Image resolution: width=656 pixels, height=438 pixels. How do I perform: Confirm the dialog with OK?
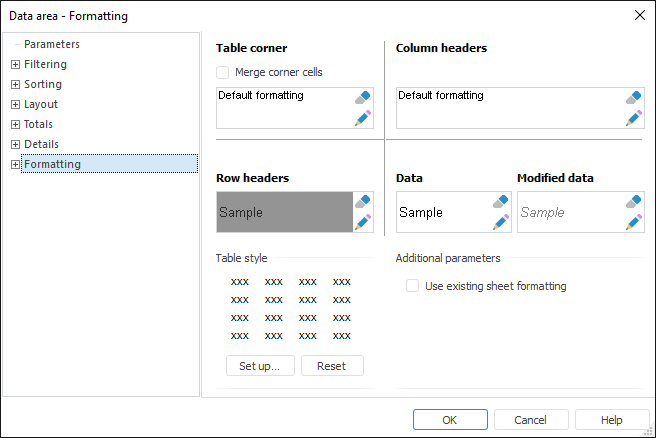coord(450,420)
